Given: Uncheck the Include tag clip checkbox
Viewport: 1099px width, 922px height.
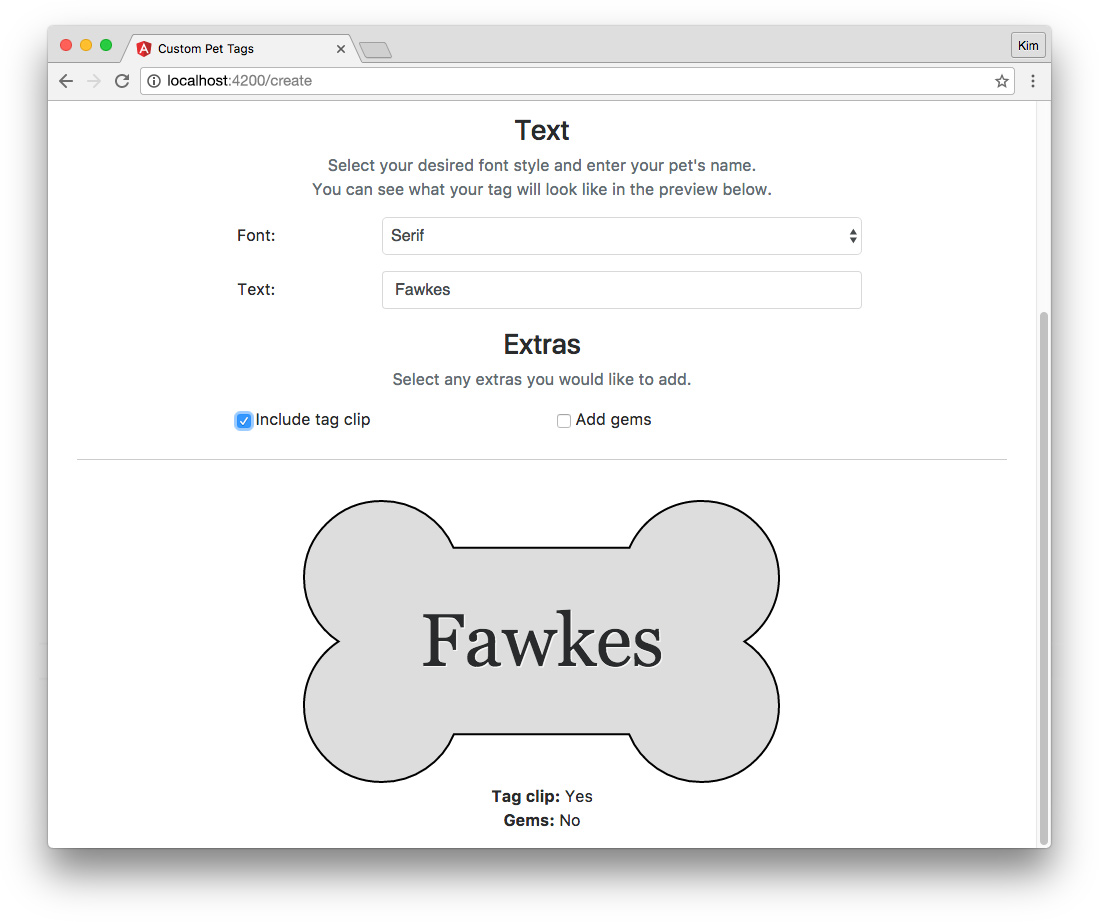Looking at the screenshot, I should 243,421.
